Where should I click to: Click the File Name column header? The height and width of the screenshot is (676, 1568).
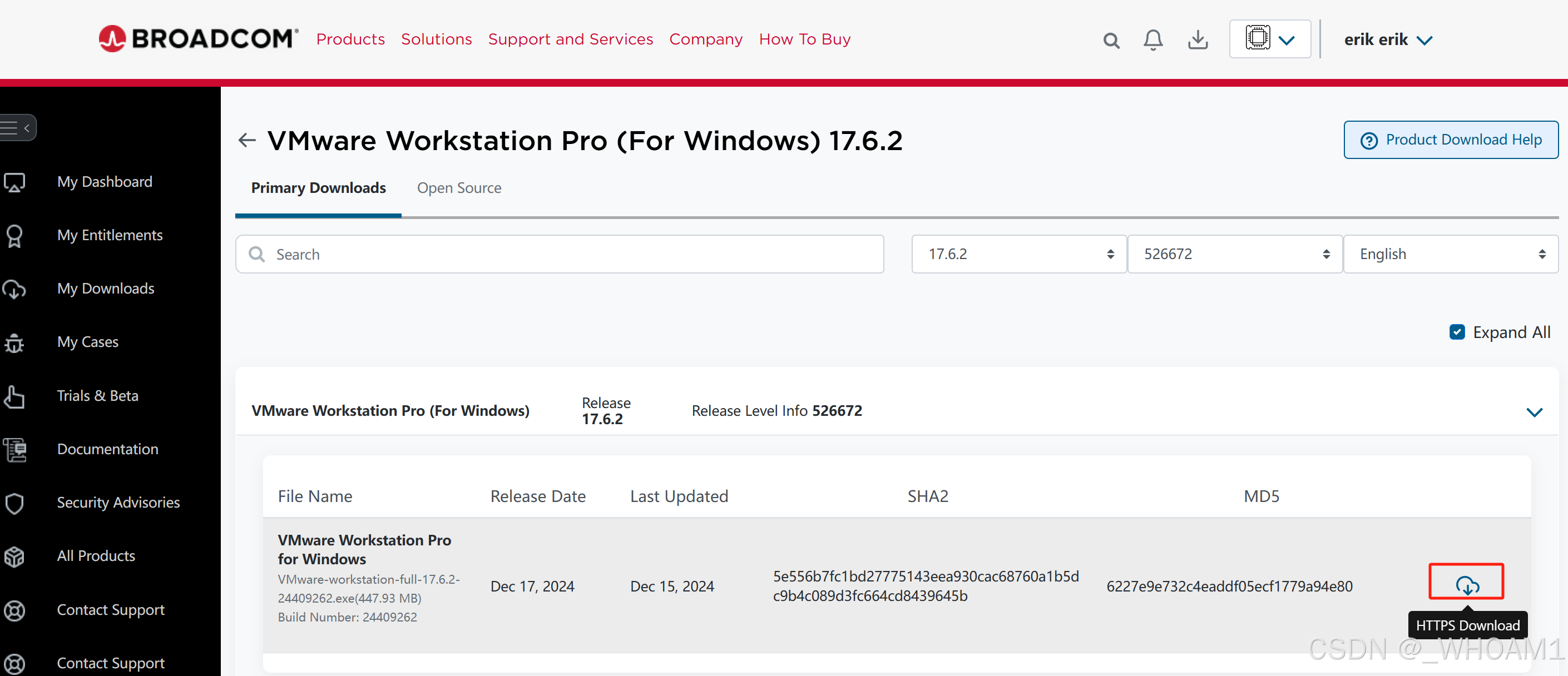(315, 496)
